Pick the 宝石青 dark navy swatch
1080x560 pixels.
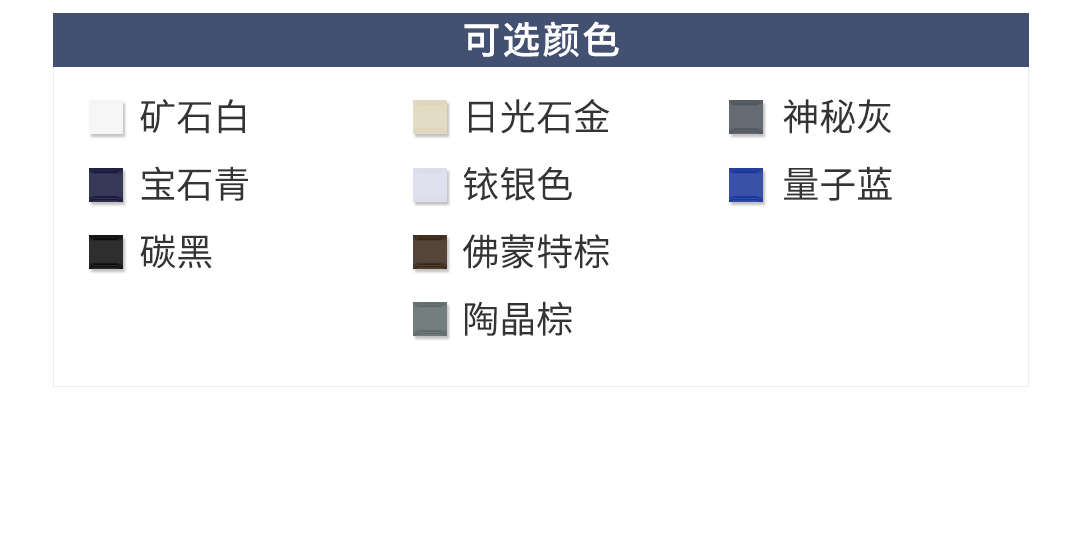[x=106, y=185]
